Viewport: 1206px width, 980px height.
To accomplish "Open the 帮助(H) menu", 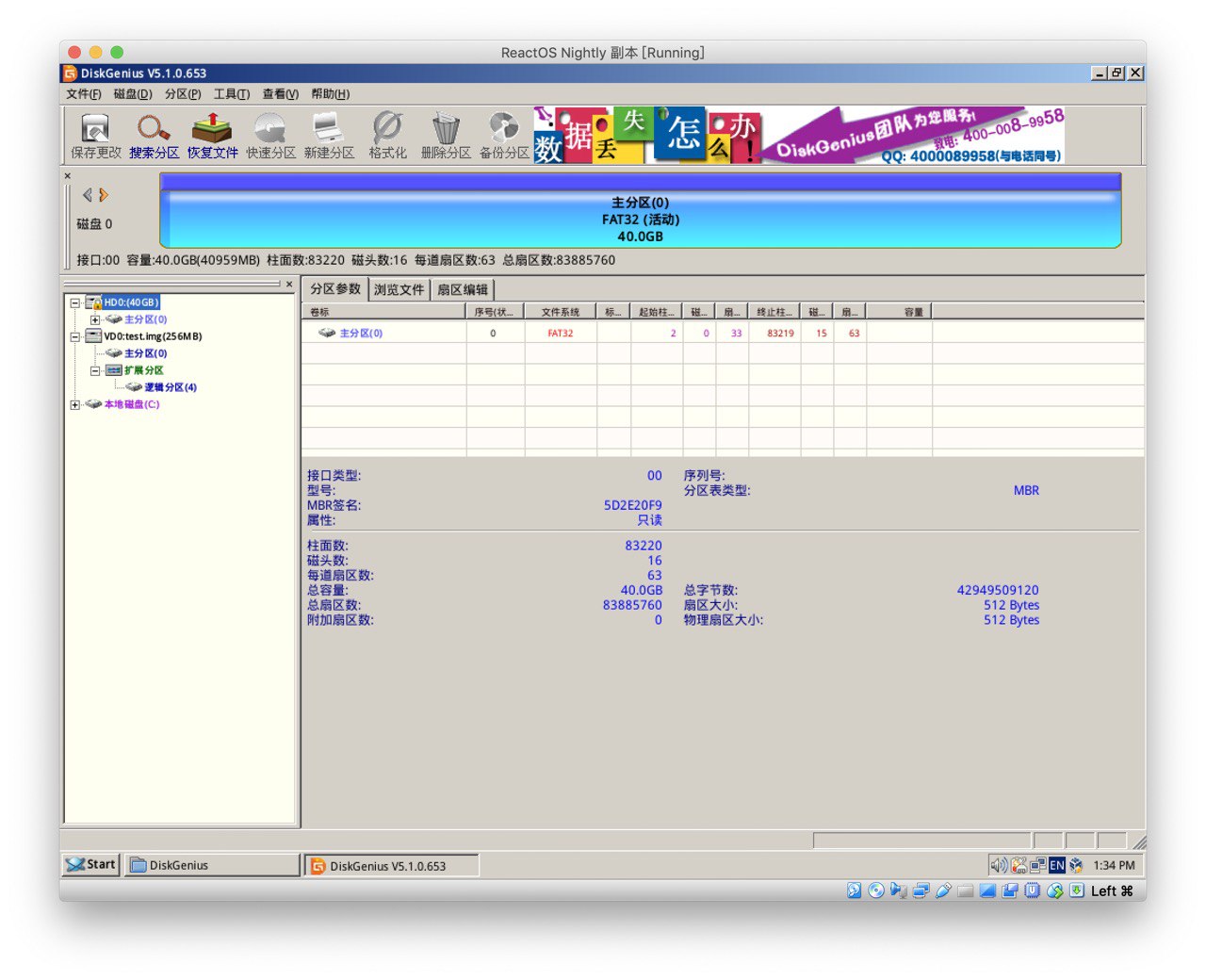I will coord(331,94).
